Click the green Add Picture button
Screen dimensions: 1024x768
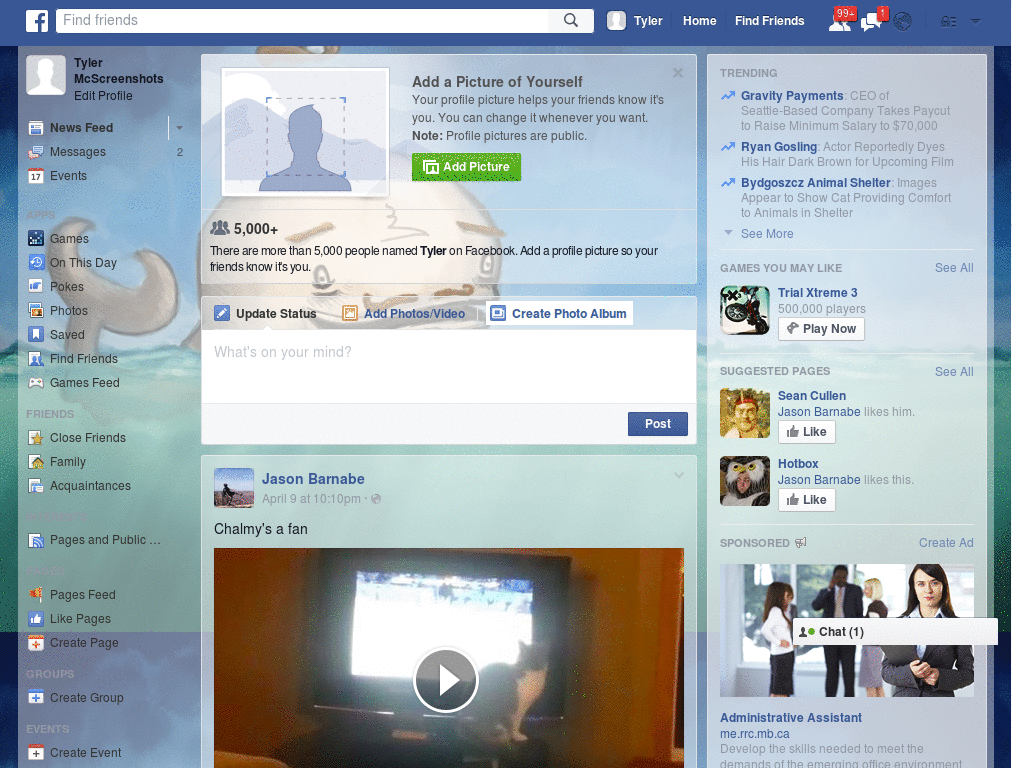(466, 167)
